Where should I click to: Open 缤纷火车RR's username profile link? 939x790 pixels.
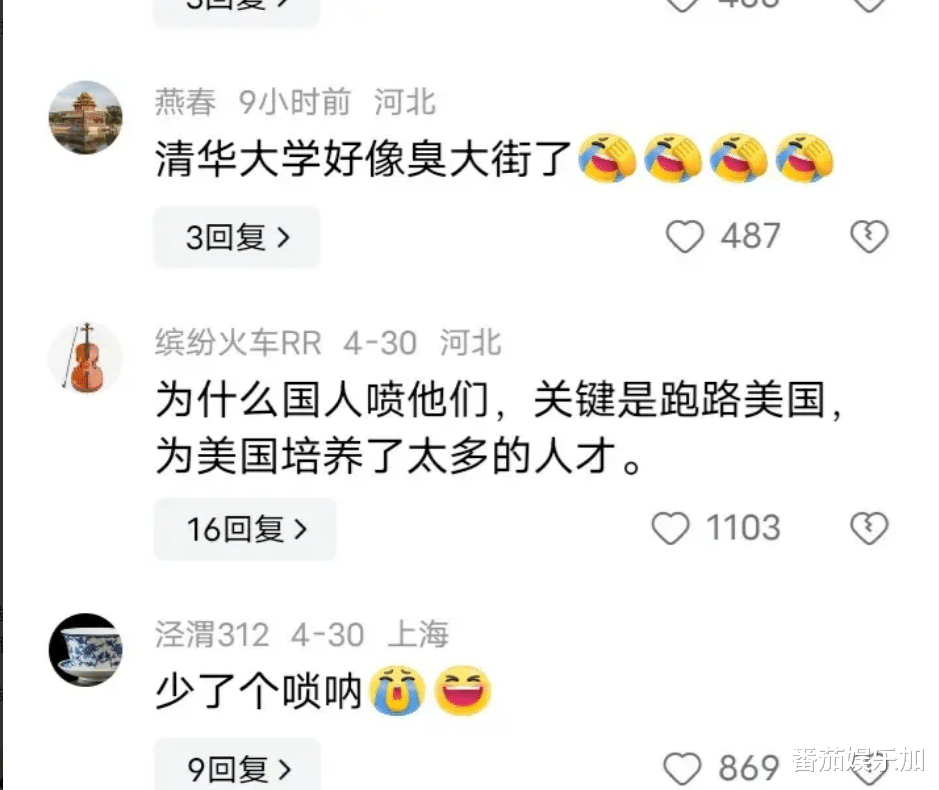238,343
